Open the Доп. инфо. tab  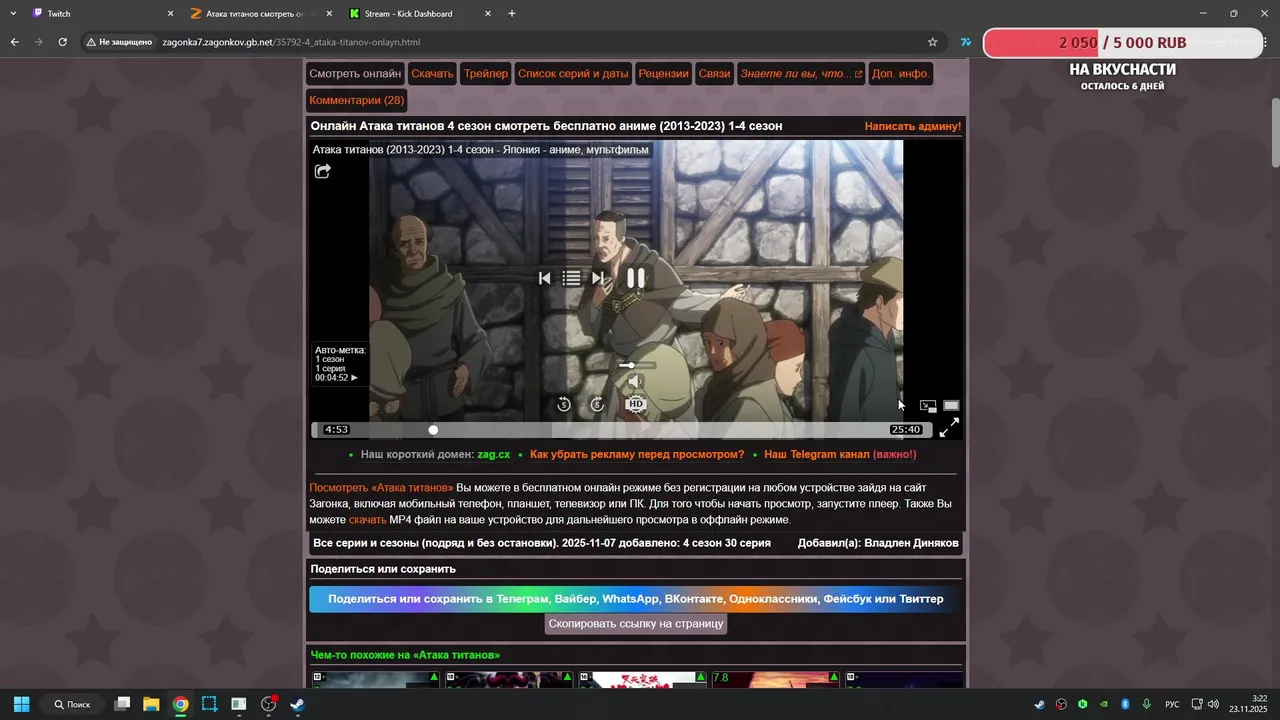901,74
